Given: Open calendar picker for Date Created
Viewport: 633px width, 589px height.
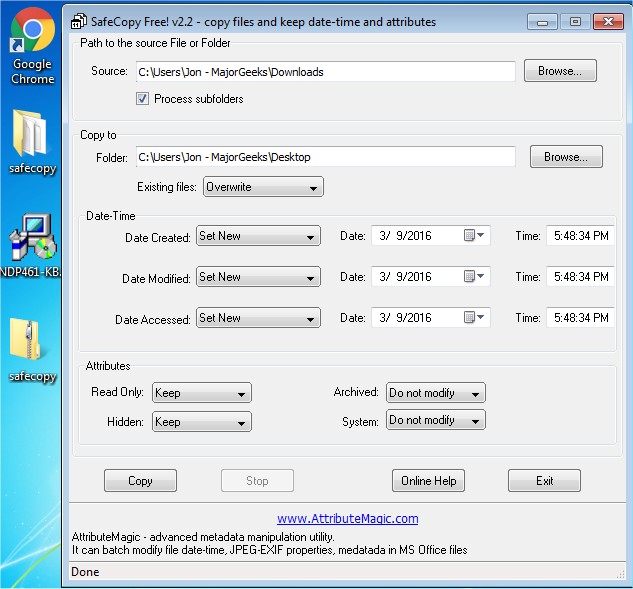Looking at the screenshot, I should coord(474,235).
